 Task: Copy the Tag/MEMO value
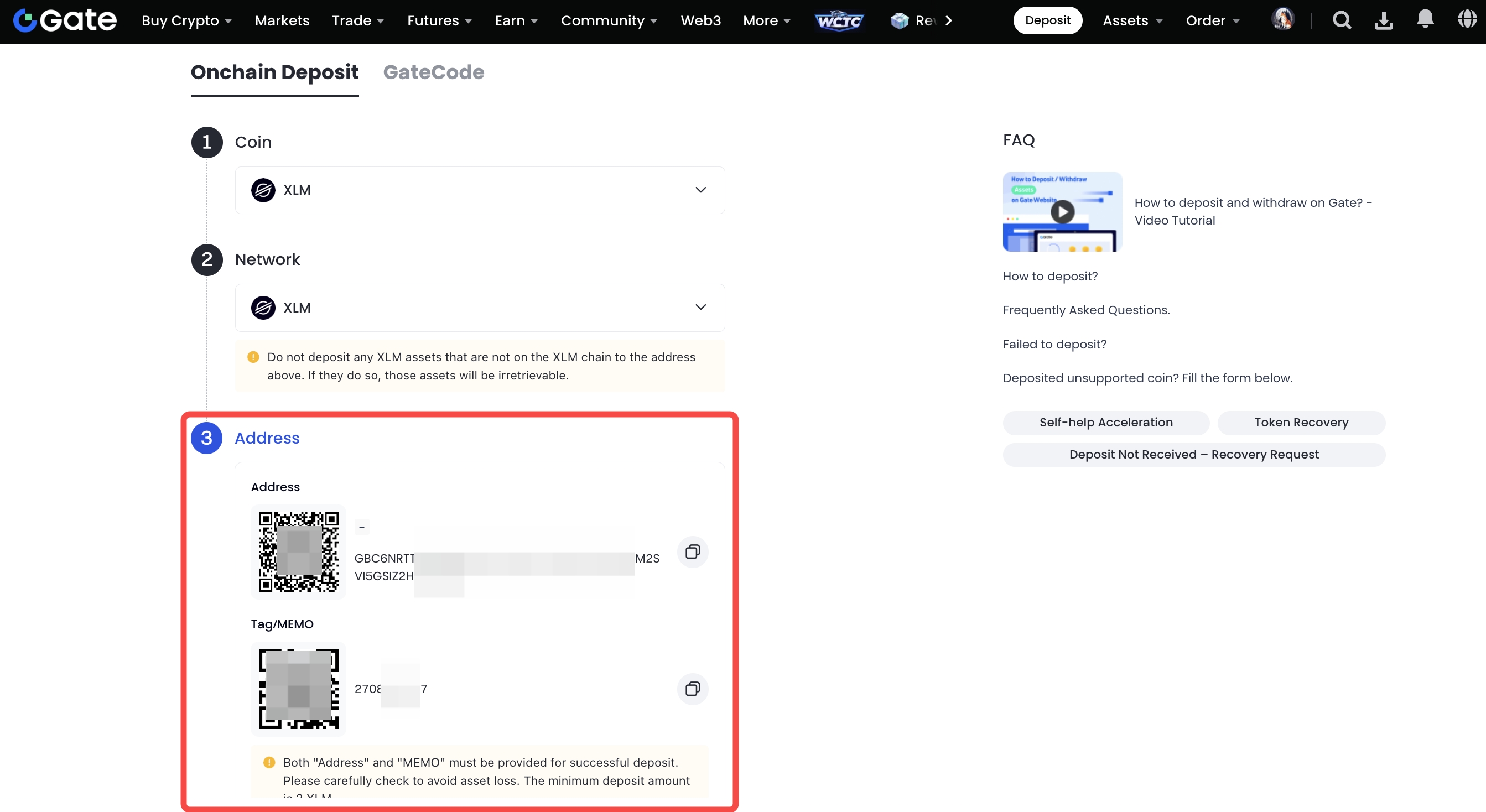692,689
